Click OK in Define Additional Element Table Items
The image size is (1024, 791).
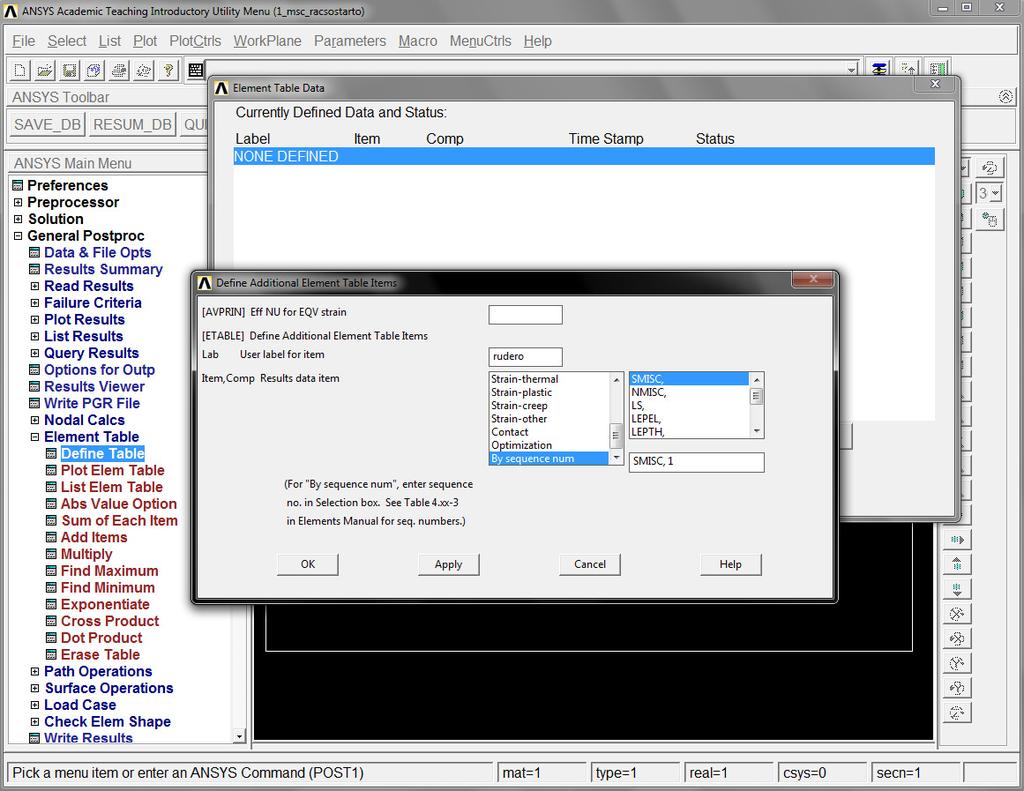click(308, 564)
